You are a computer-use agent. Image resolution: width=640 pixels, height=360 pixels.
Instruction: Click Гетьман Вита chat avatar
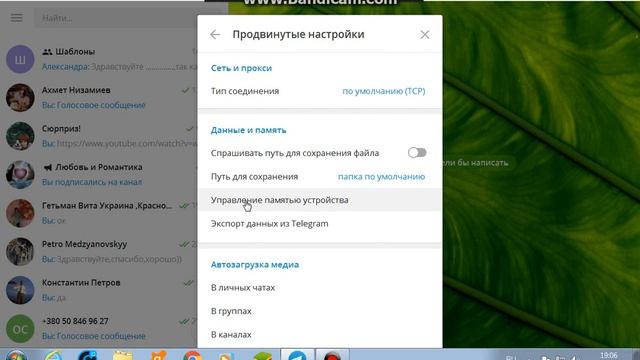(x=20, y=213)
